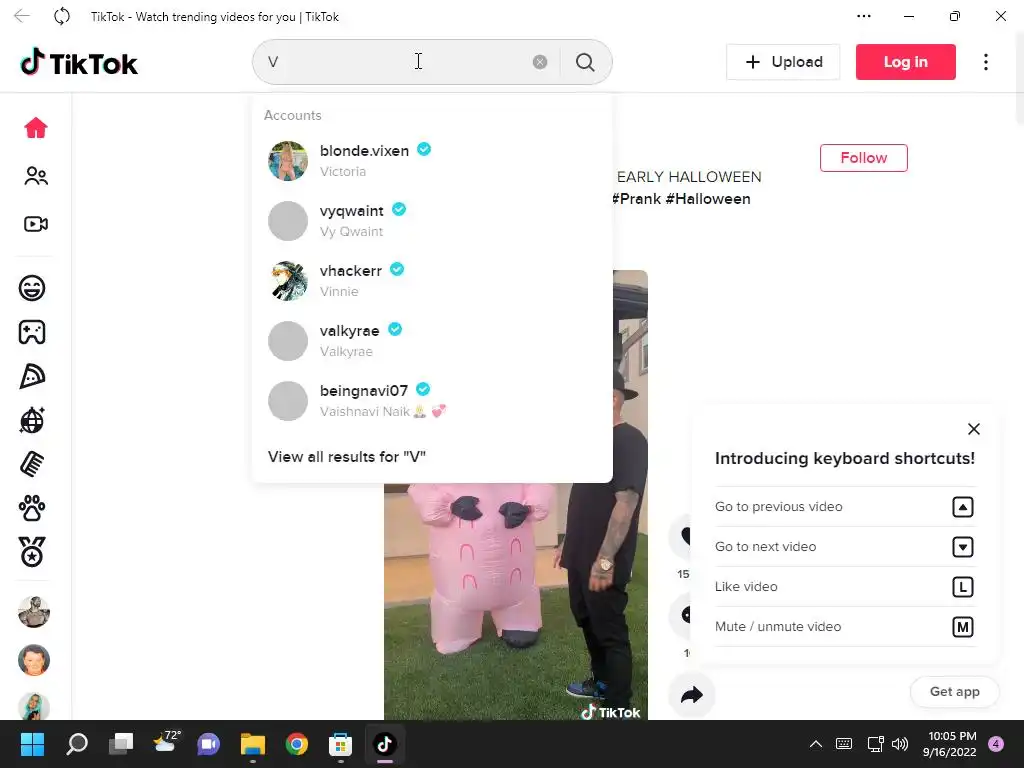Open the title bar ellipsis menu
This screenshot has width=1024, height=768.
point(863,16)
